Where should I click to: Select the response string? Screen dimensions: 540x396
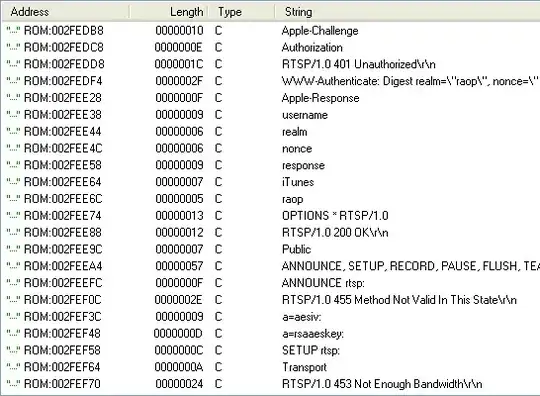coord(303,166)
